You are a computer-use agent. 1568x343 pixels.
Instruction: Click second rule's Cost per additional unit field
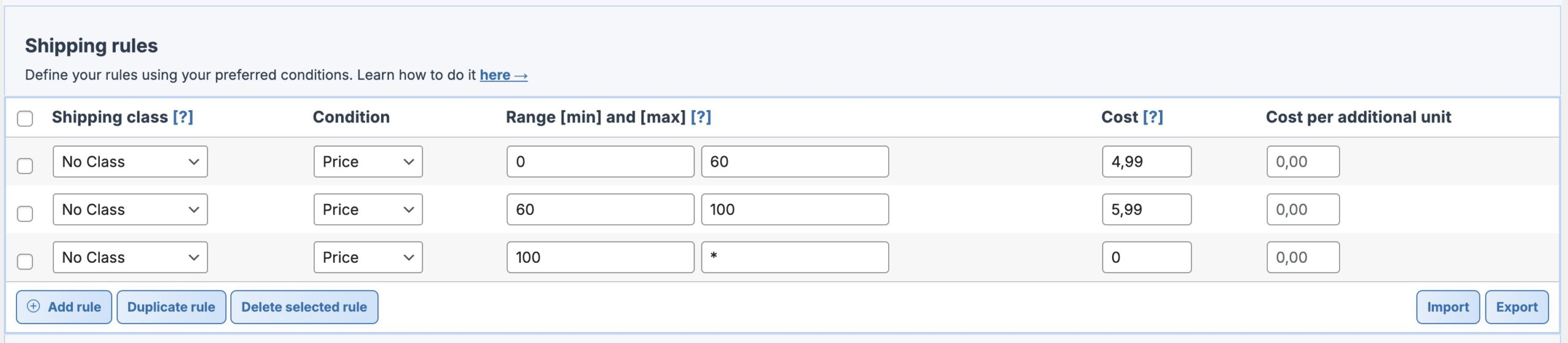click(x=1302, y=209)
